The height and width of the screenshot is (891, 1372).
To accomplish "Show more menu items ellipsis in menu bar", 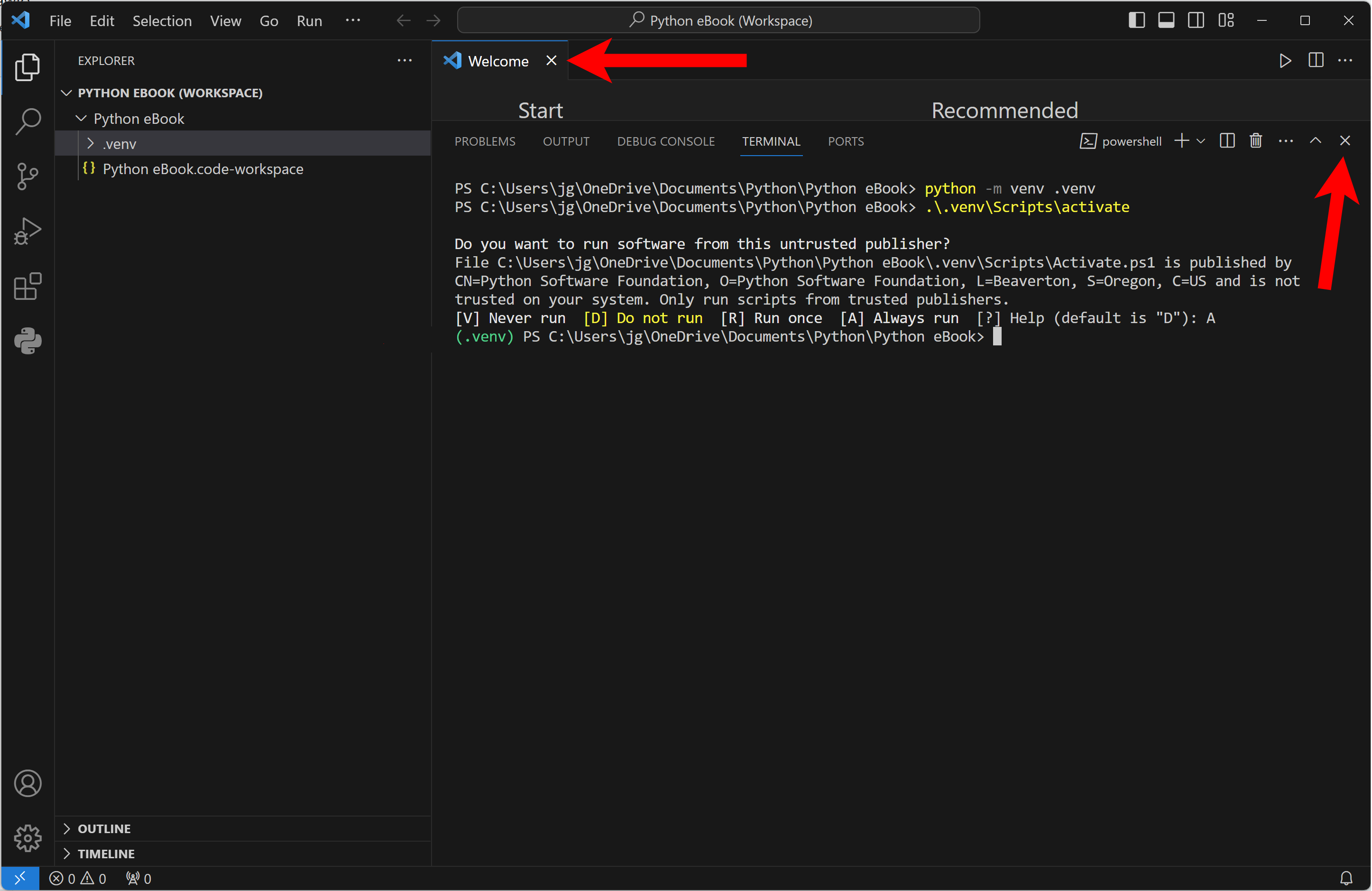I will (x=353, y=21).
